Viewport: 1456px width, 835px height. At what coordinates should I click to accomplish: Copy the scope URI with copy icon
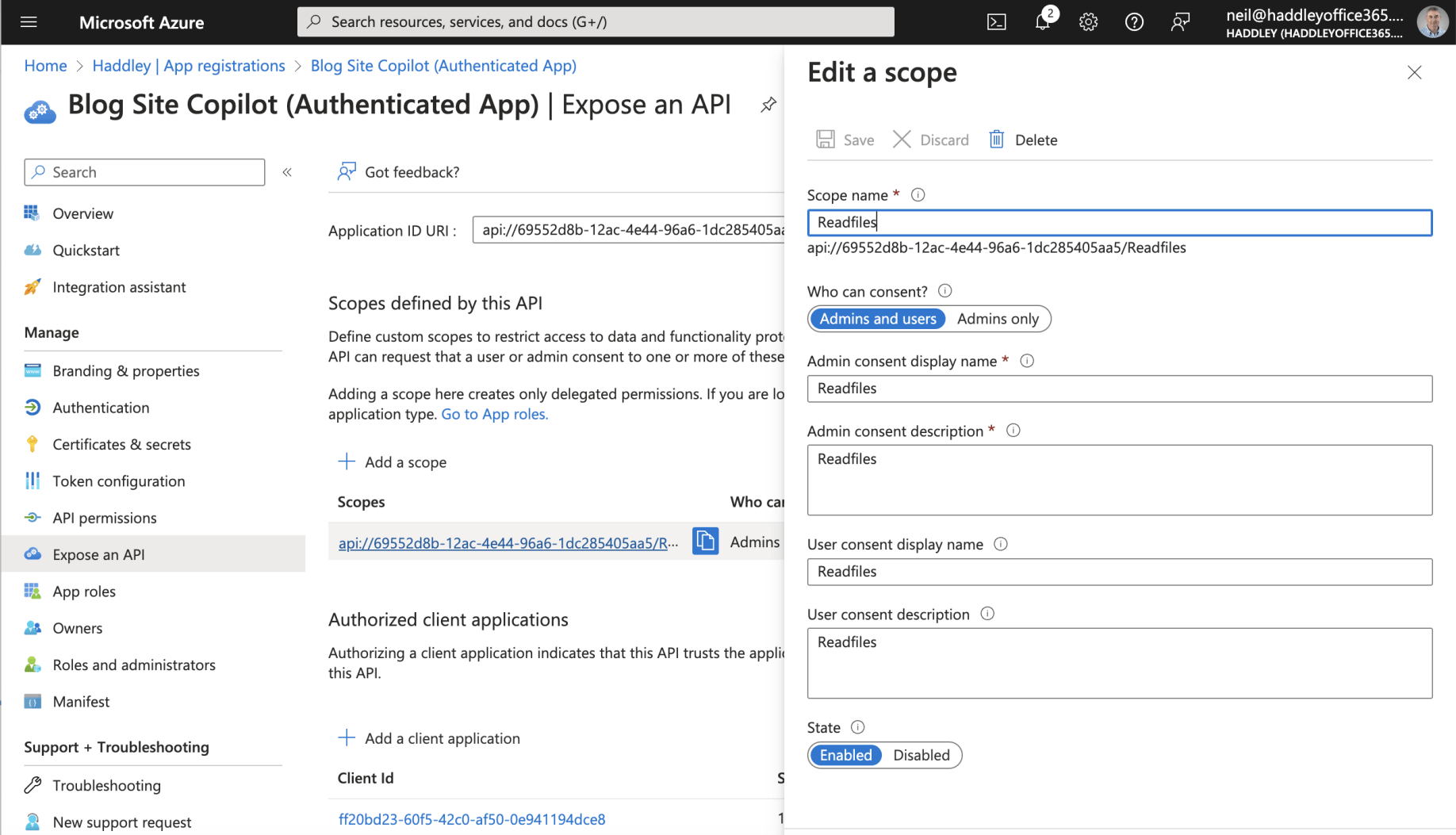point(705,542)
